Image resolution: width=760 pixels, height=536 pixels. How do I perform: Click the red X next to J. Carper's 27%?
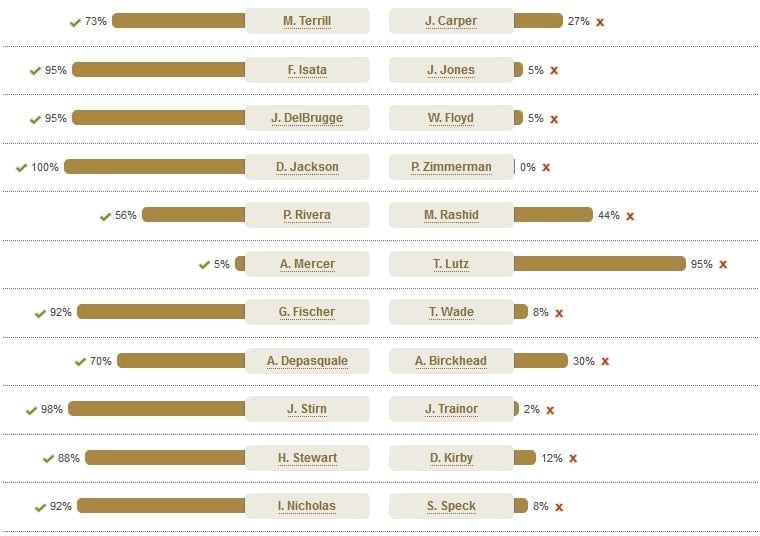click(600, 22)
